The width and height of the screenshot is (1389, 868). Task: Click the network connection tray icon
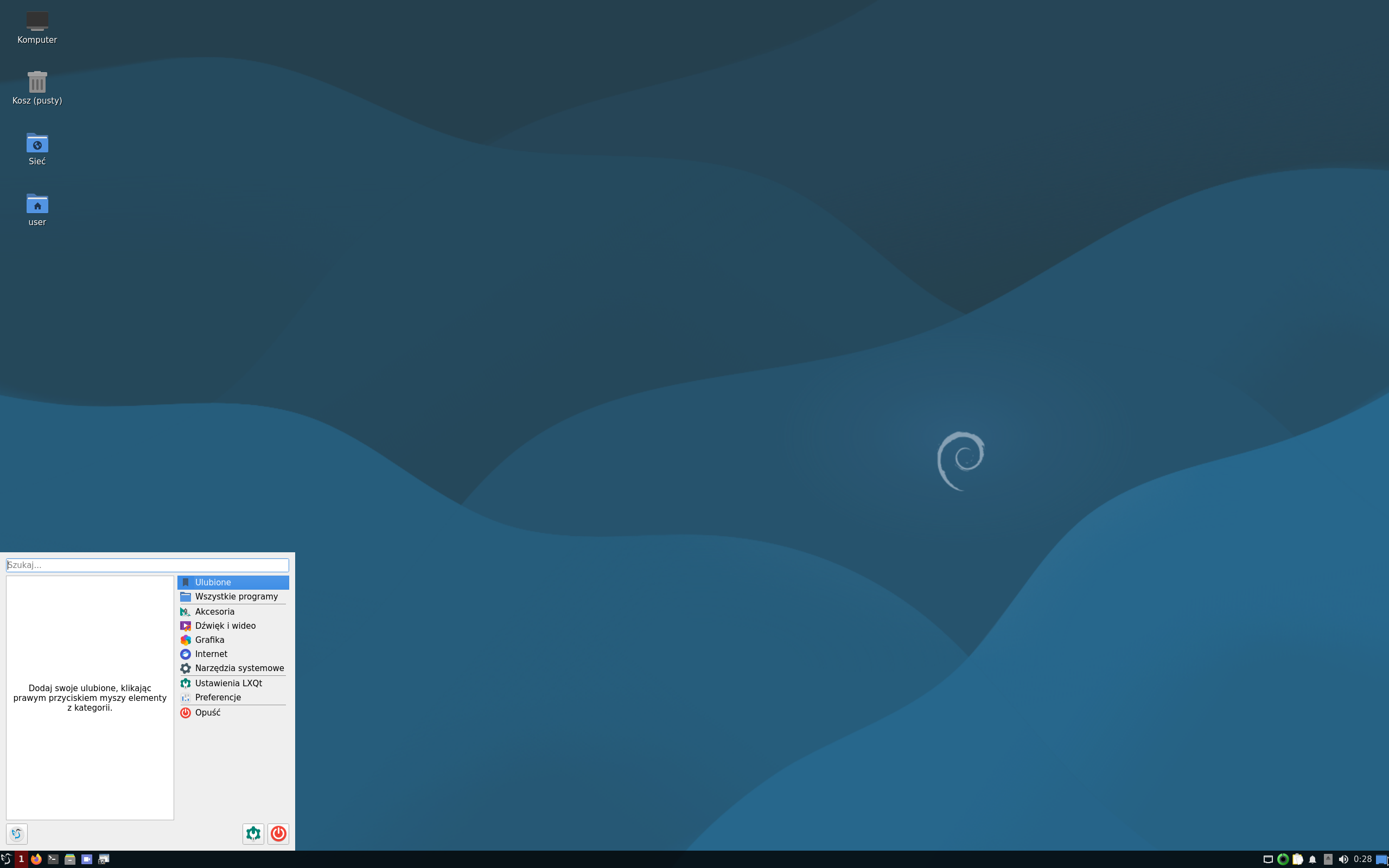1268,859
